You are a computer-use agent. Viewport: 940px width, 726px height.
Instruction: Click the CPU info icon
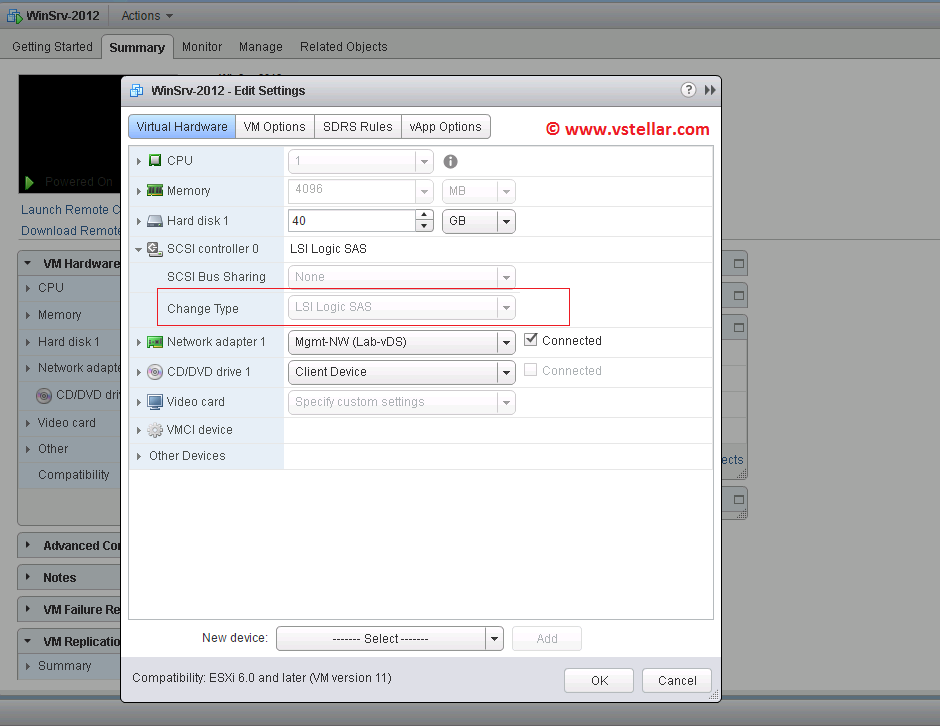point(451,161)
